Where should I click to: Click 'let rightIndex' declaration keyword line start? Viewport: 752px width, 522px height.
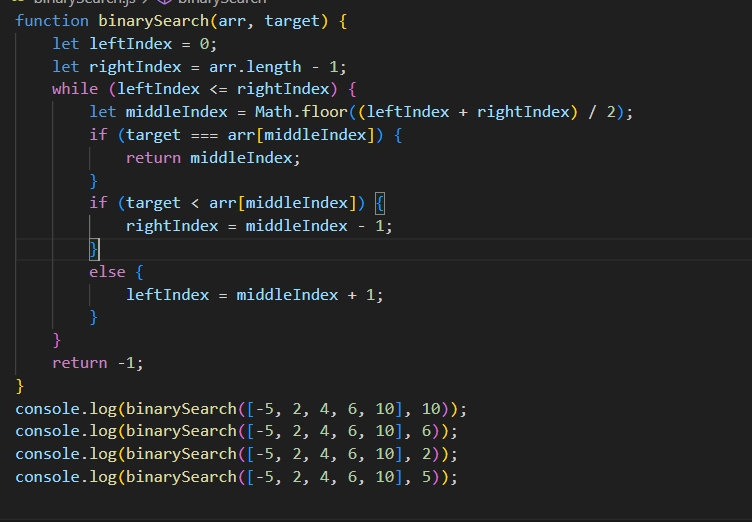click(117, 67)
